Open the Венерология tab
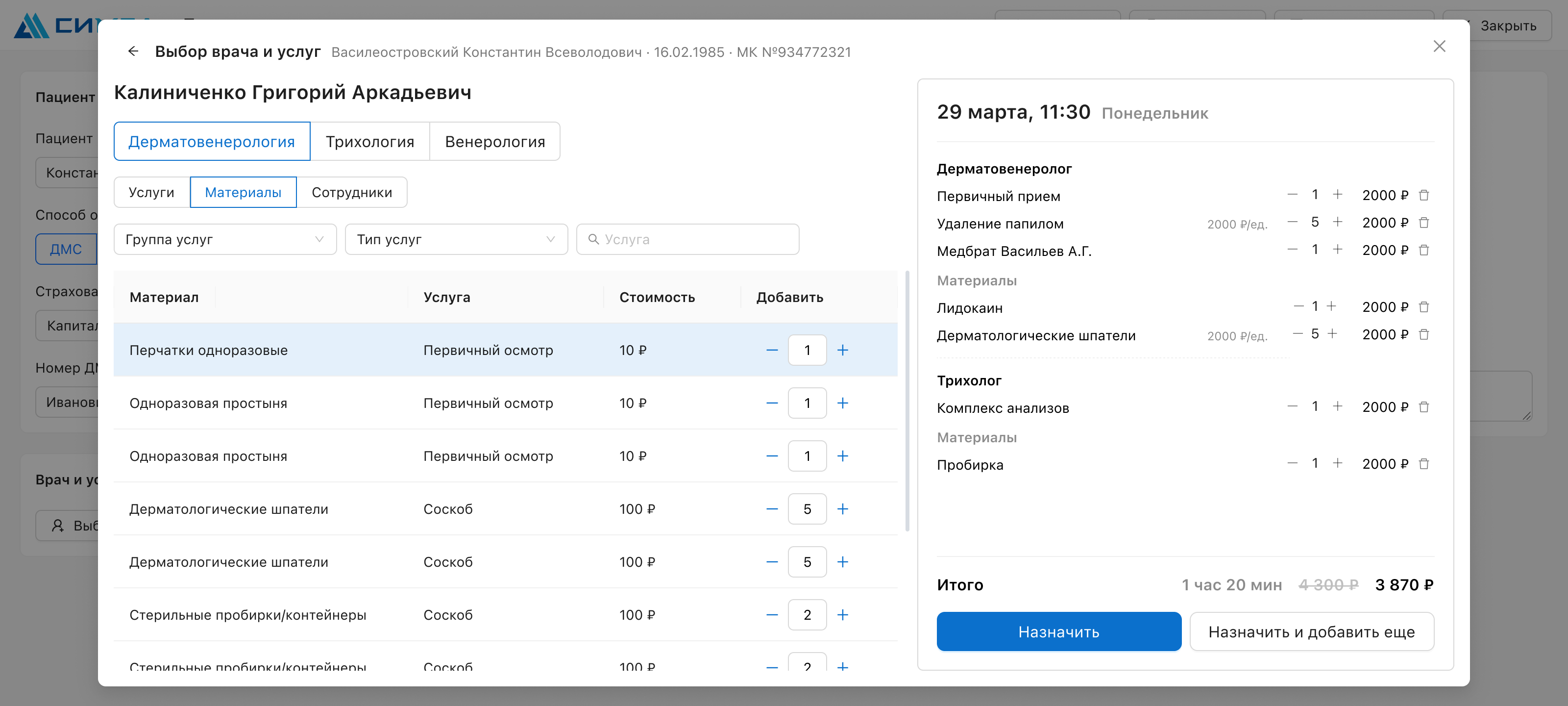Screen dimensions: 1568x706 (495, 141)
